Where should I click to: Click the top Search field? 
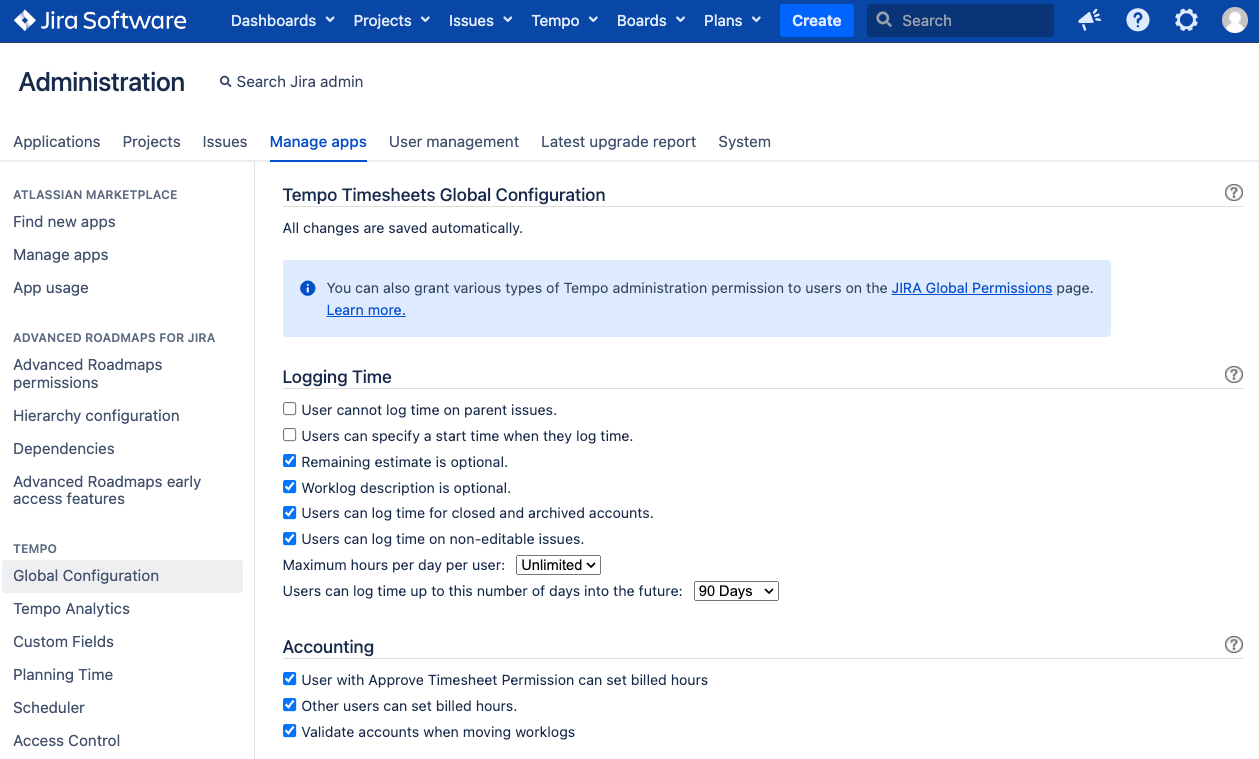(960, 20)
